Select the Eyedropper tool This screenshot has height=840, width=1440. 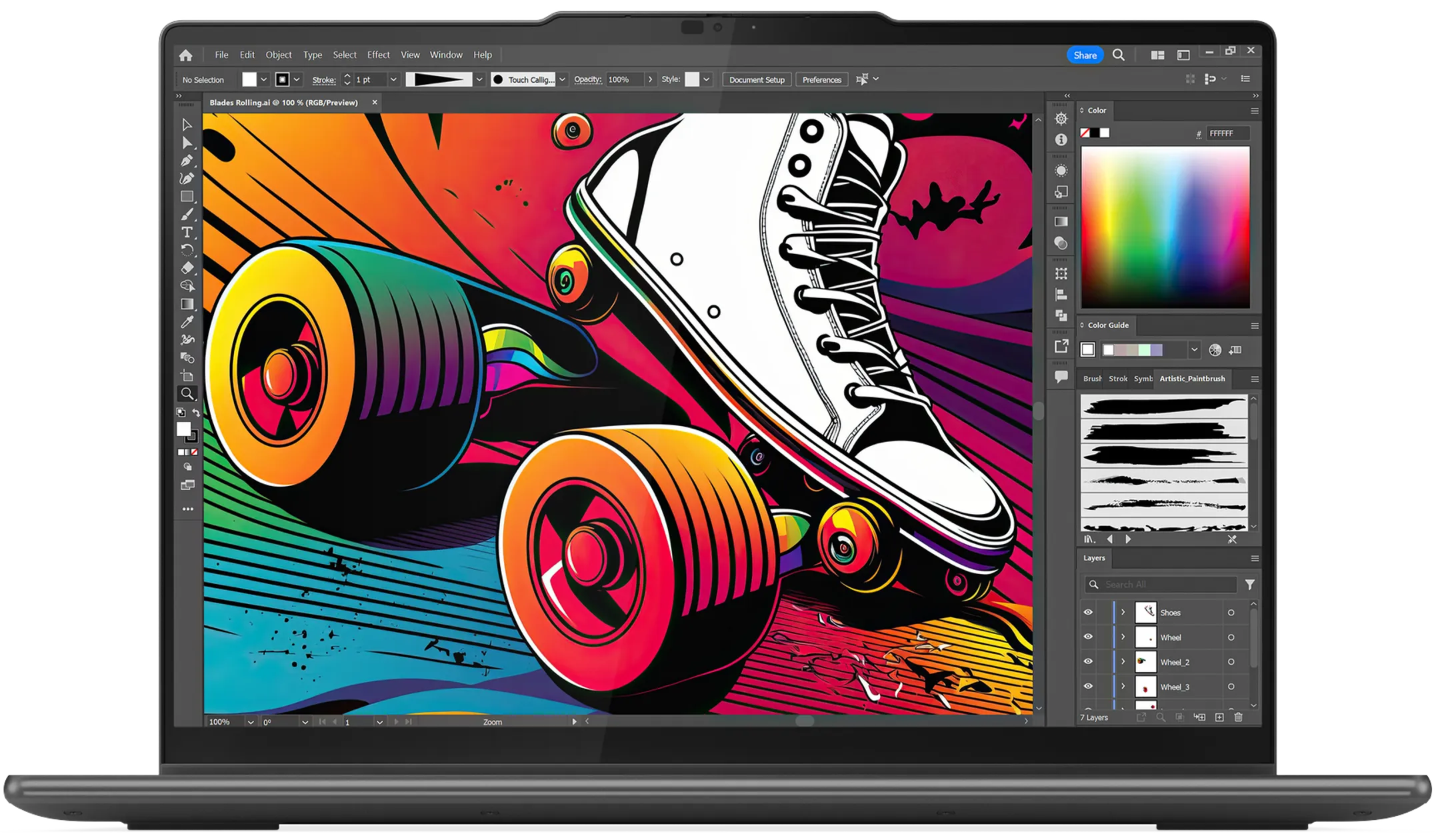[187, 322]
